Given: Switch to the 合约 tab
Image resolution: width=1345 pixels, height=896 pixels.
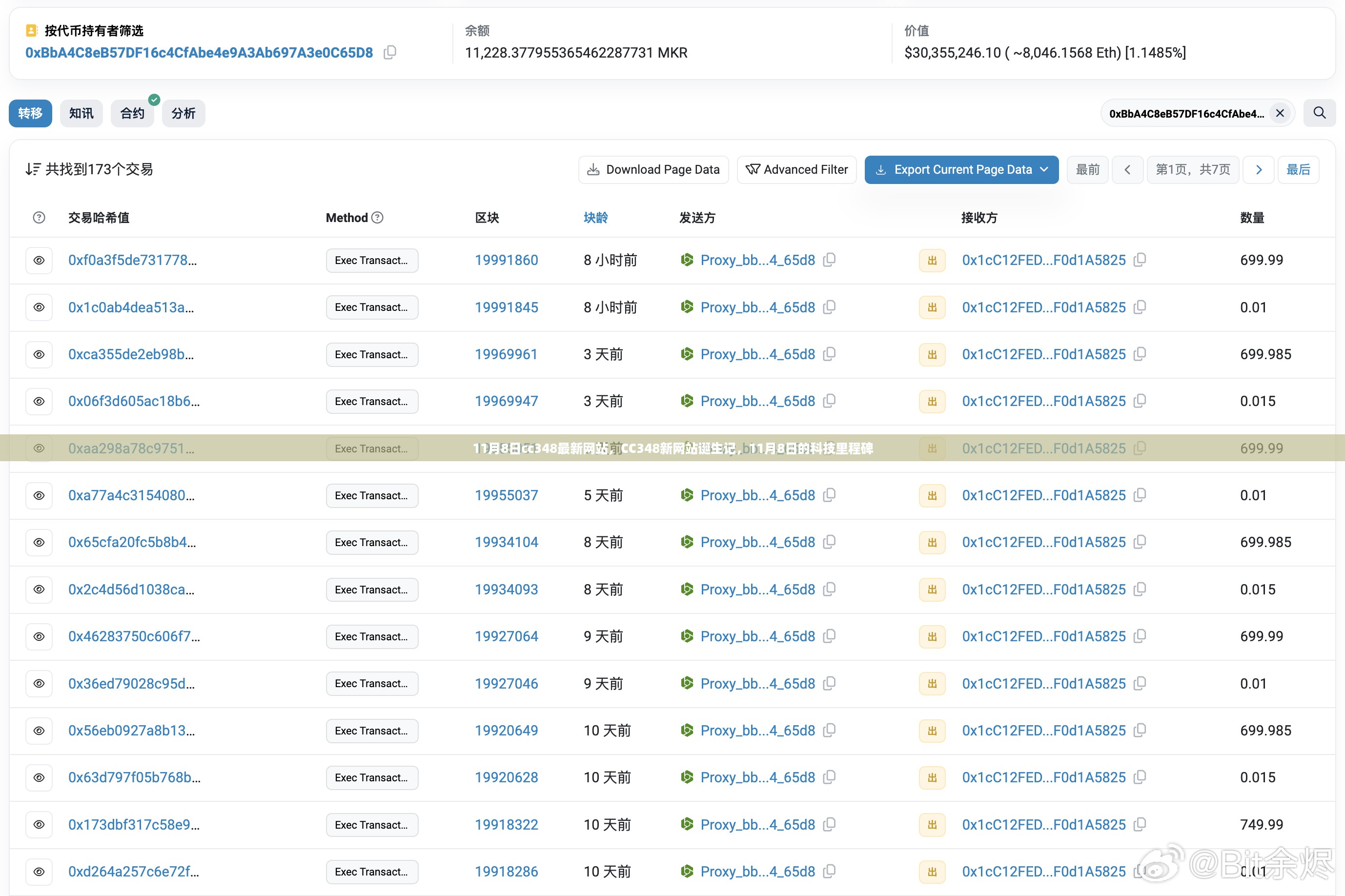Looking at the screenshot, I should click(x=132, y=113).
